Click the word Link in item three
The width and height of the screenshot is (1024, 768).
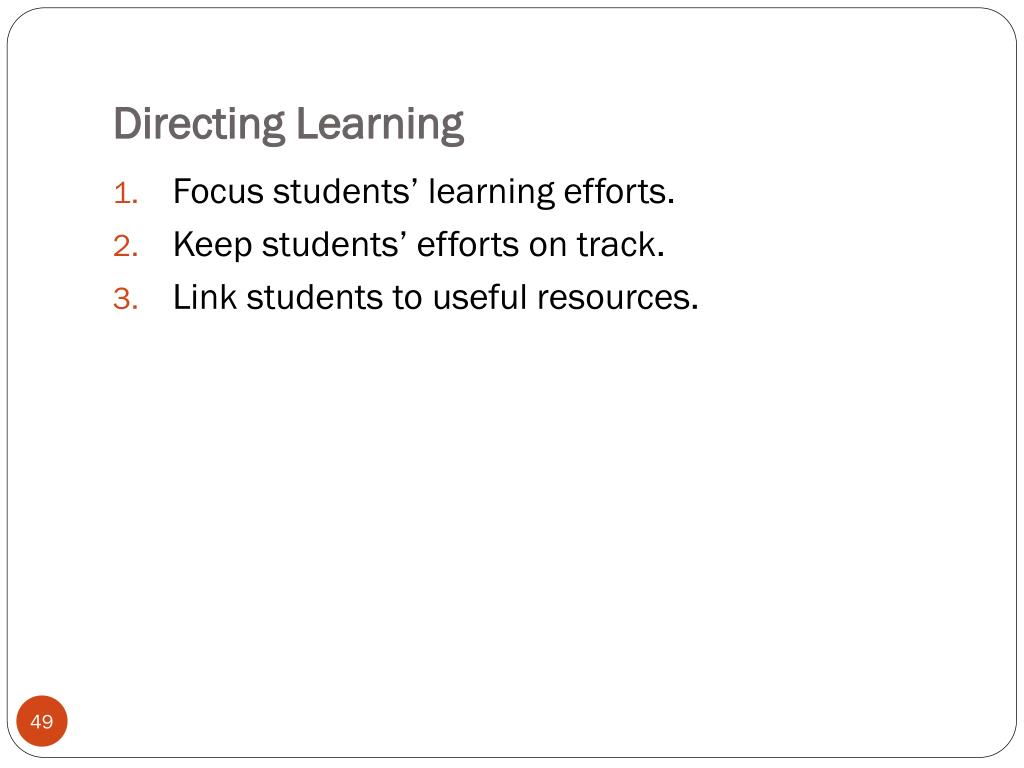coord(204,298)
